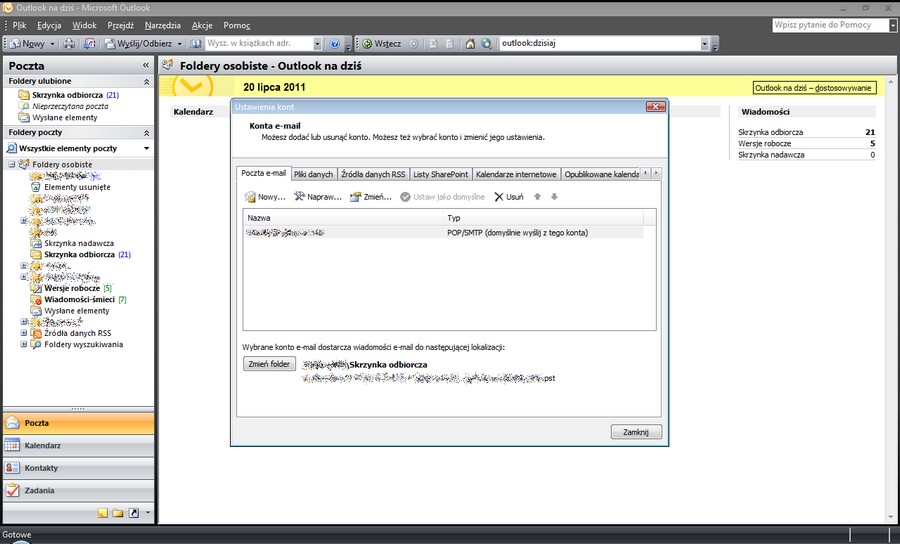Switch to the Kalendarze internetowe tab
900x544 pixels.
coord(516,174)
